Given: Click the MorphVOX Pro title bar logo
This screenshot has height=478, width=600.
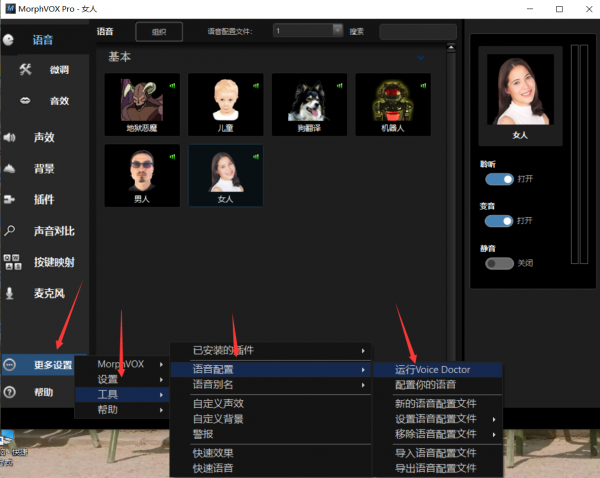Looking at the screenshot, I should (x=10, y=8).
